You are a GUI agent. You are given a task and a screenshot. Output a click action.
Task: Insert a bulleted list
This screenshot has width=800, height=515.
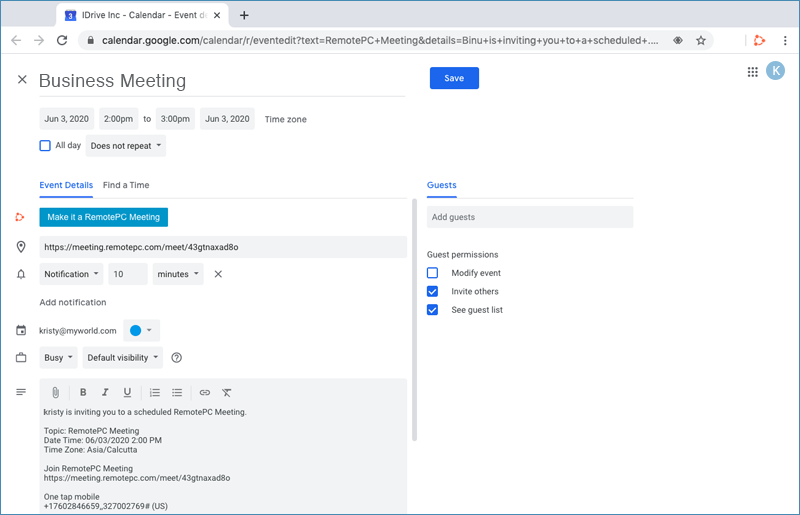click(177, 393)
